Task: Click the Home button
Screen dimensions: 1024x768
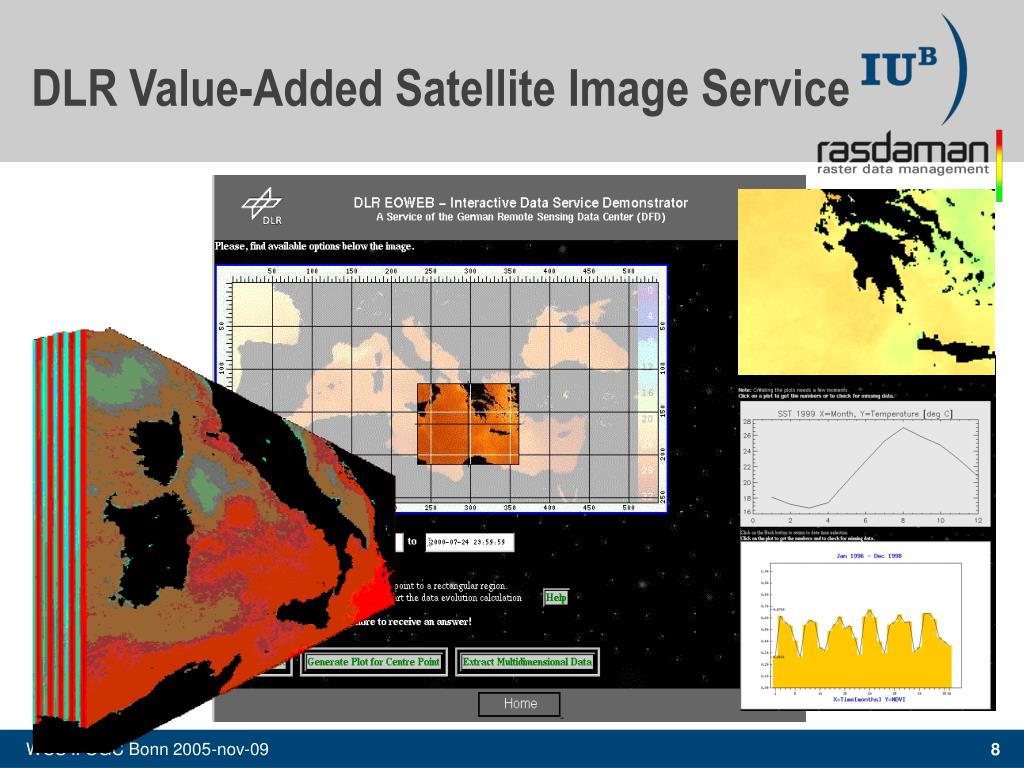Action: (520, 704)
